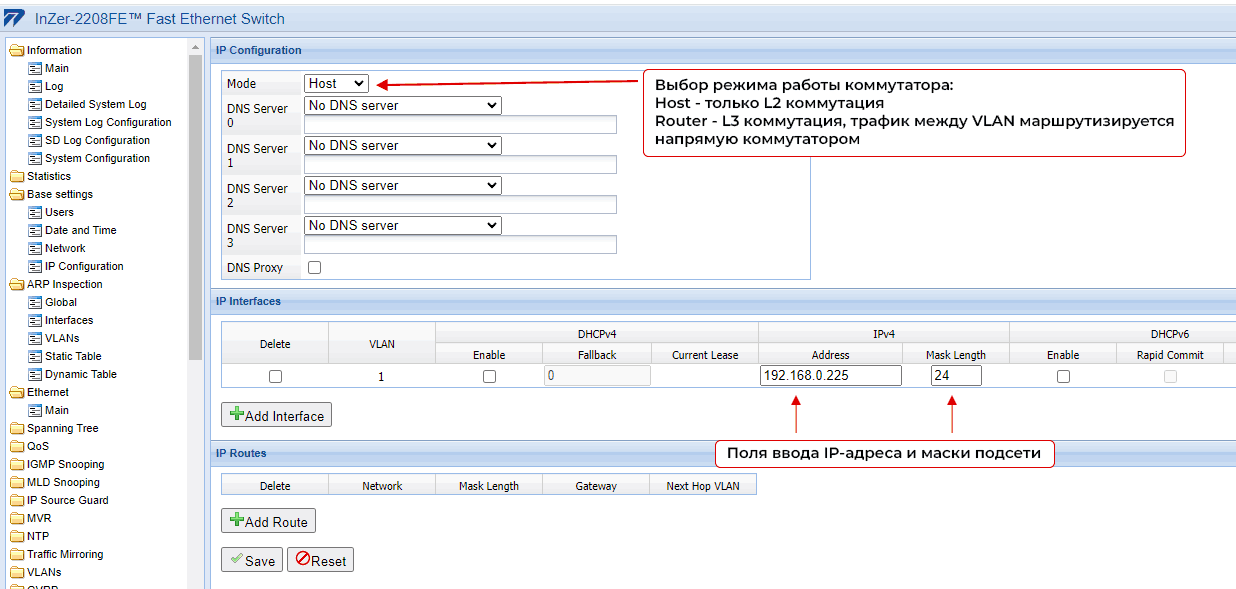Enable the DNS Proxy checkbox

(315, 268)
